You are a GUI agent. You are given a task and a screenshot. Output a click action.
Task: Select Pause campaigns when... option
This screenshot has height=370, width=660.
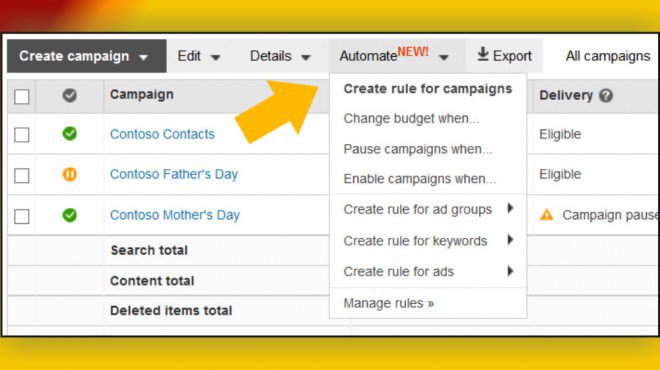pyautogui.click(x=418, y=149)
